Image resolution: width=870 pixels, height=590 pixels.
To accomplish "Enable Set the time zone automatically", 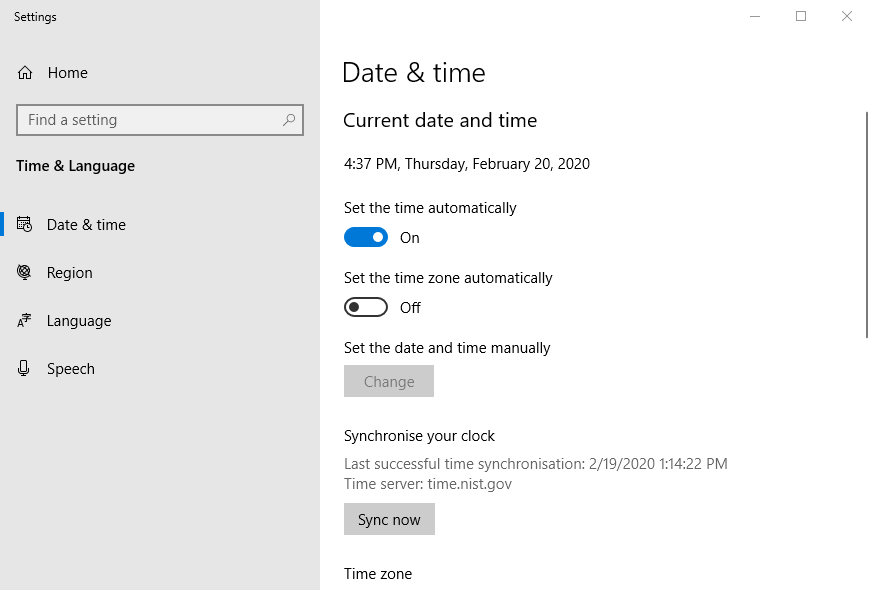I will (366, 307).
